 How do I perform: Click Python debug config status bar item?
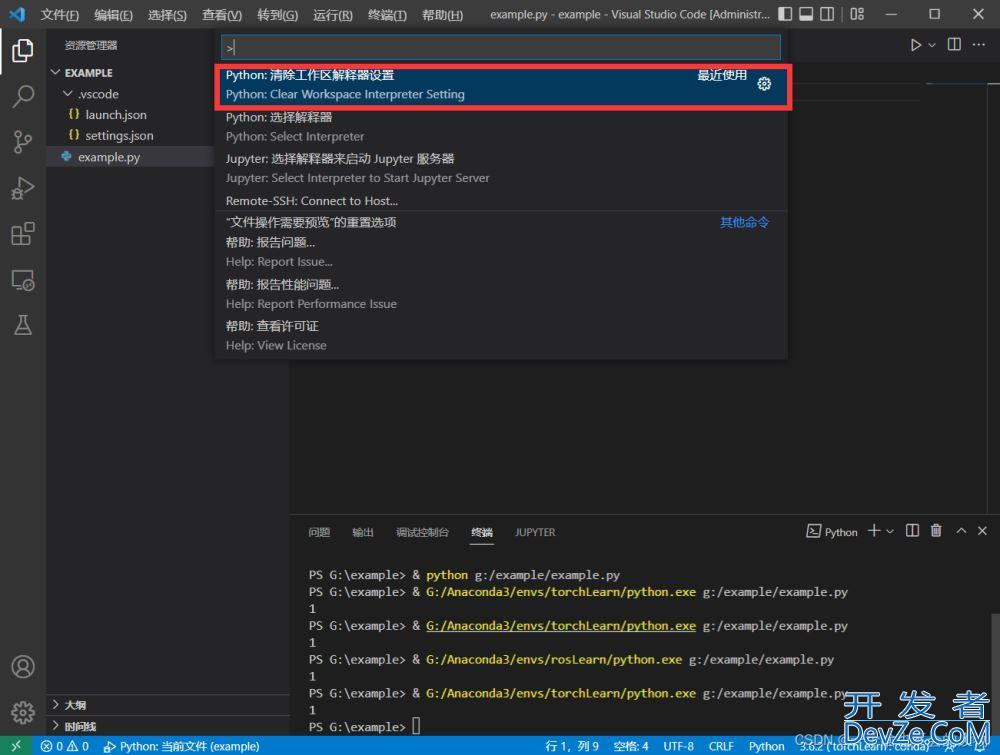182,746
